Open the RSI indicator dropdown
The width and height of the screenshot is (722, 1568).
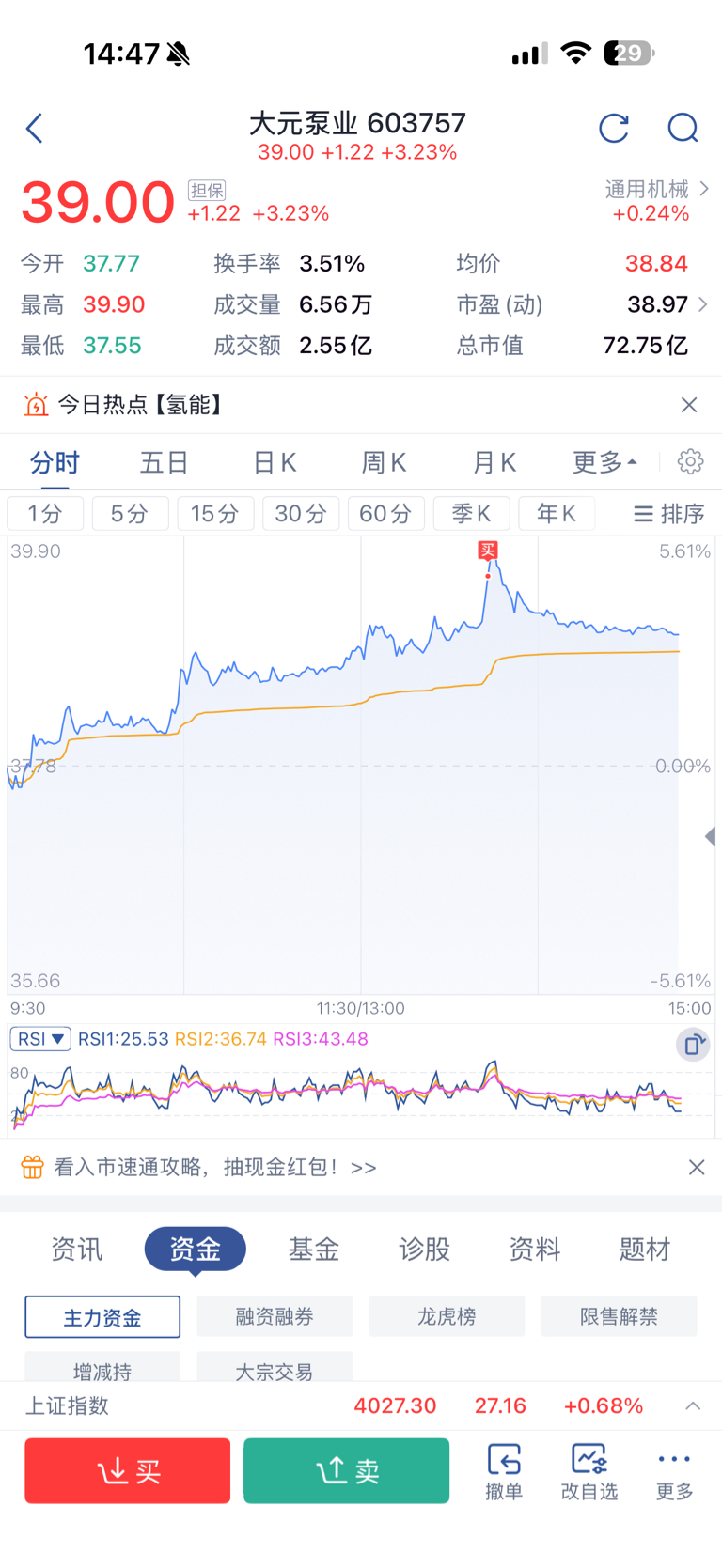(x=40, y=1039)
